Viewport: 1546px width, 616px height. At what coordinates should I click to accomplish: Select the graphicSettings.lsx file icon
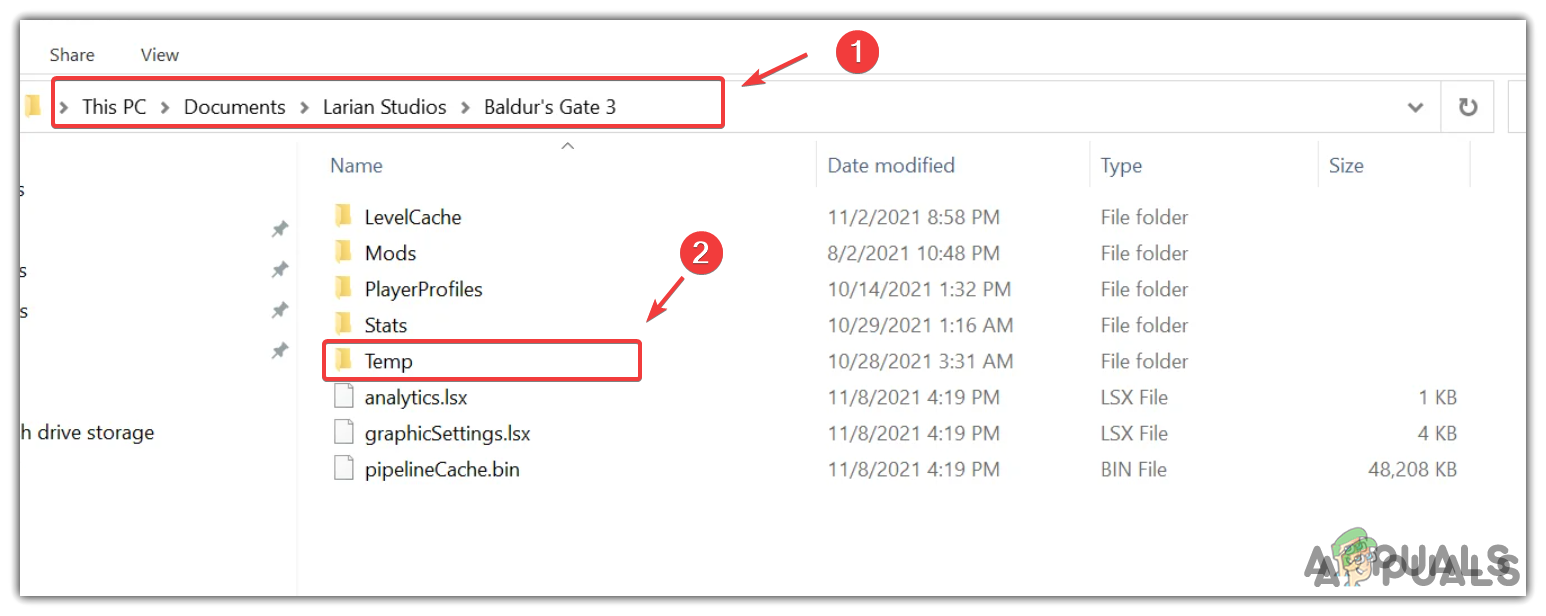point(344,433)
